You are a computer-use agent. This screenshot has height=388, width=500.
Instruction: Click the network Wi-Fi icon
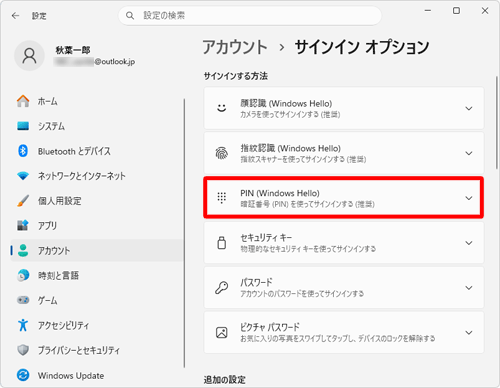point(23,176)
